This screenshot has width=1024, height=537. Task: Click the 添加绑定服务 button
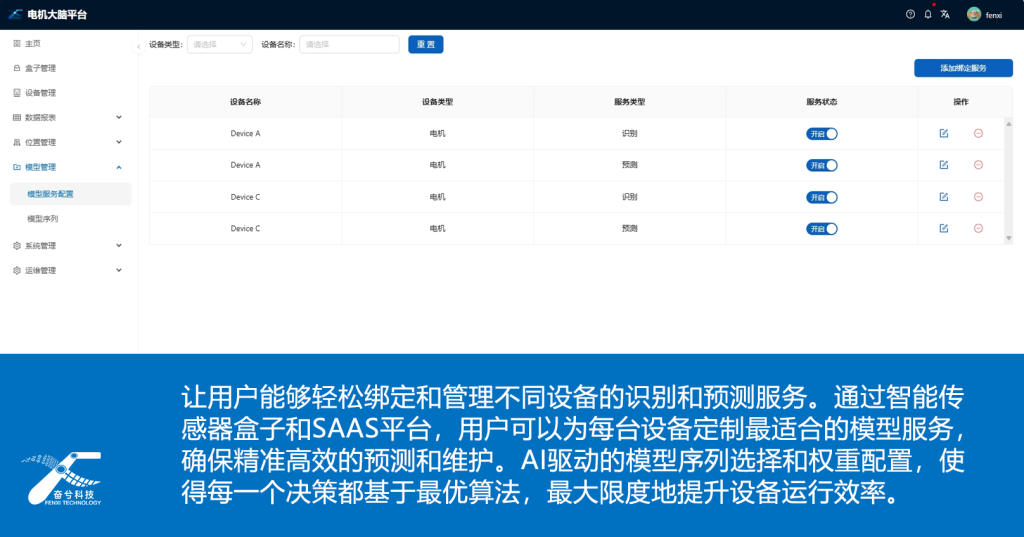coord(963,68)
